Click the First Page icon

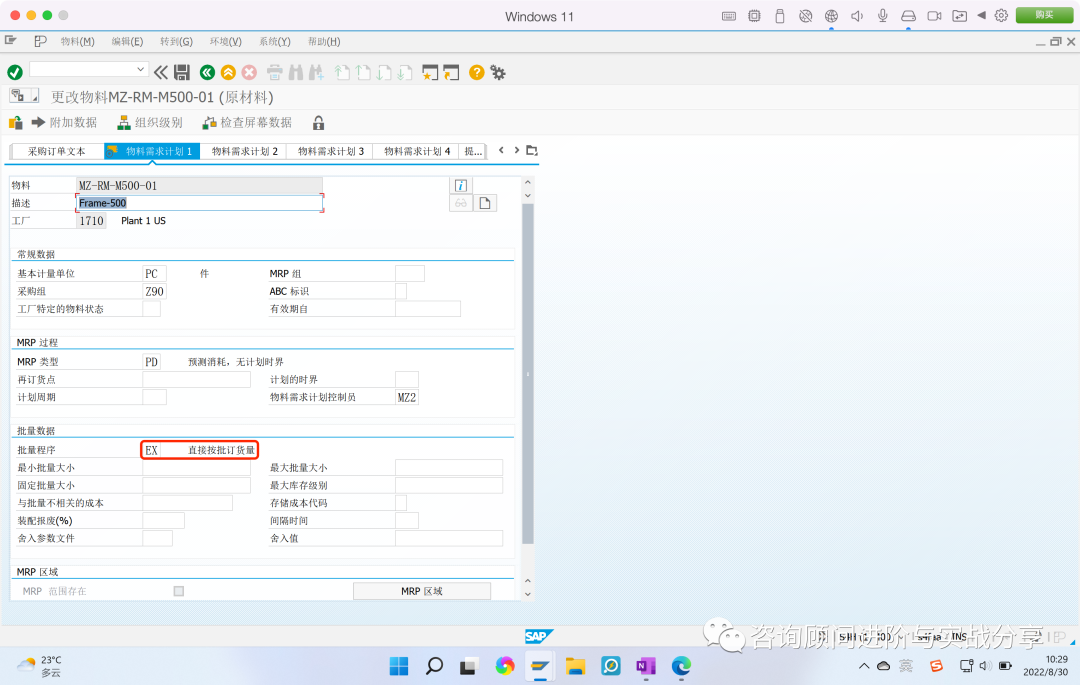(x=342, y=72)
